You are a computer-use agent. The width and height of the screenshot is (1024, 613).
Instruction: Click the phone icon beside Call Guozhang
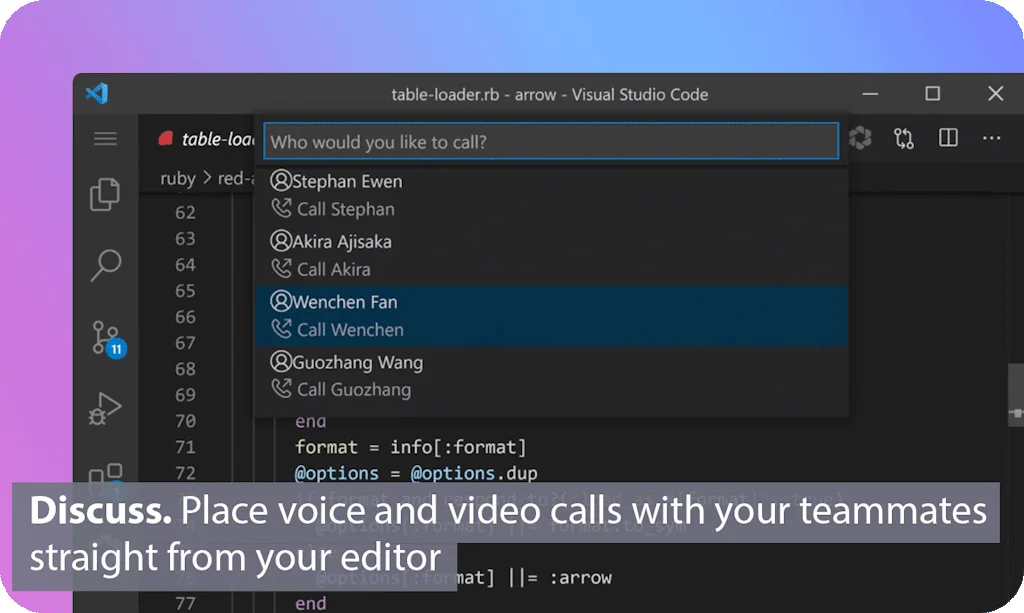tap(283, 390)
